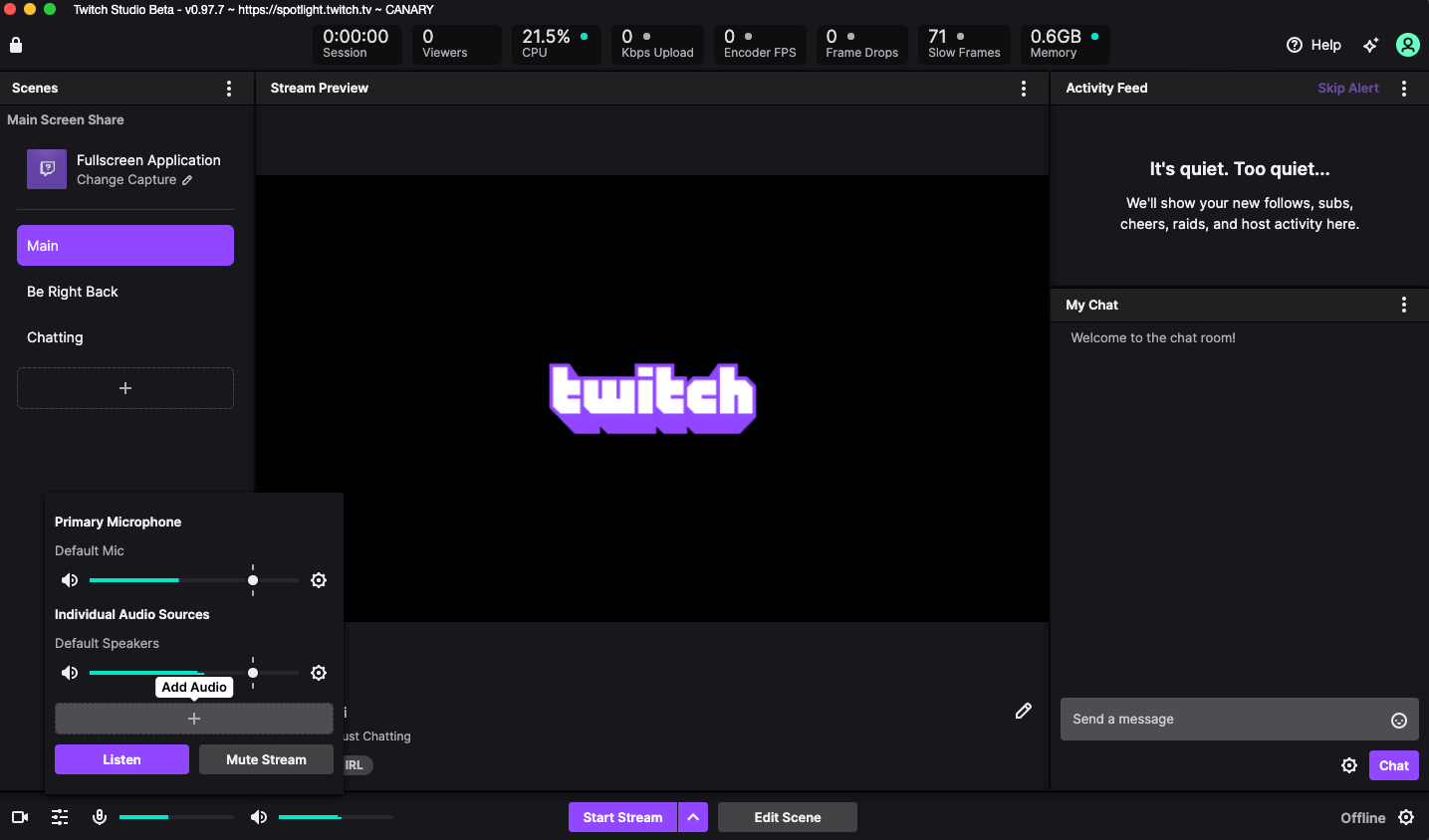Toggle the camera icon in bottom bar
The image size is (1429, 840).
(20, 817)
